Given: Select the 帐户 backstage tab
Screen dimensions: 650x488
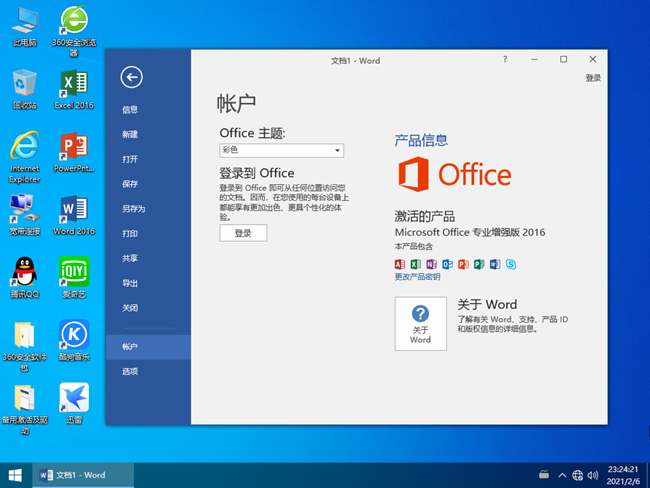Looking at the screenshot, I should [x=148, y=347].
